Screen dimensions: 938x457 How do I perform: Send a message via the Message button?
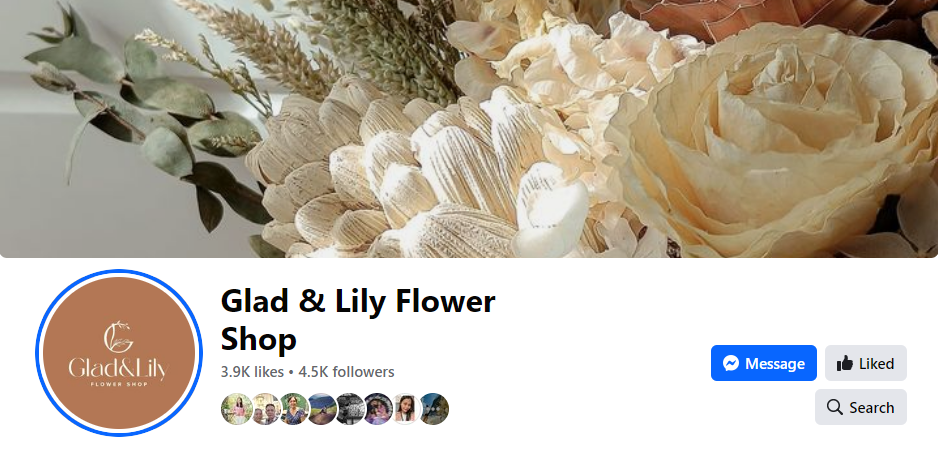pos(763,363)
